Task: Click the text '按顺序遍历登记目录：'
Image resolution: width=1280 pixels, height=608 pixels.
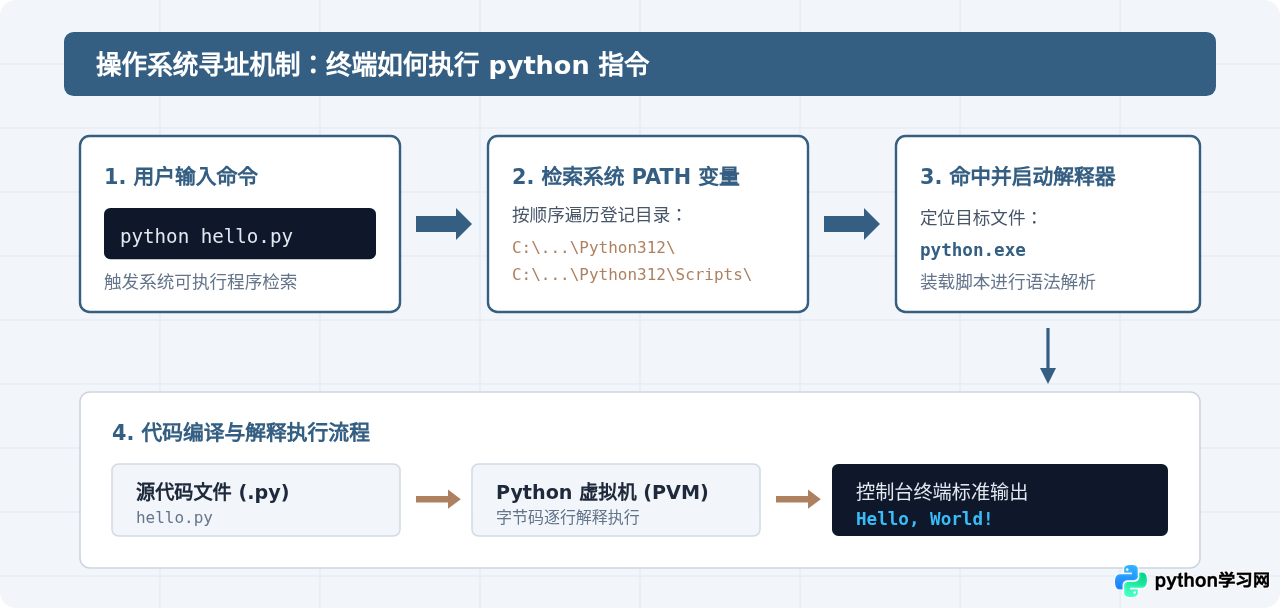Action: click(x=599, y=215)
